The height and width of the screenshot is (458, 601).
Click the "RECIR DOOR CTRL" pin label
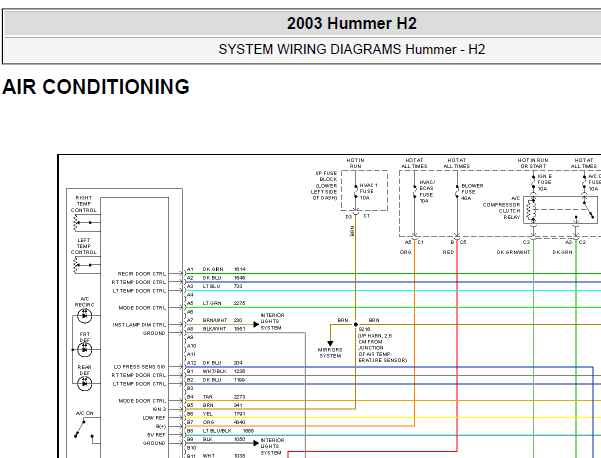[142, 274]
